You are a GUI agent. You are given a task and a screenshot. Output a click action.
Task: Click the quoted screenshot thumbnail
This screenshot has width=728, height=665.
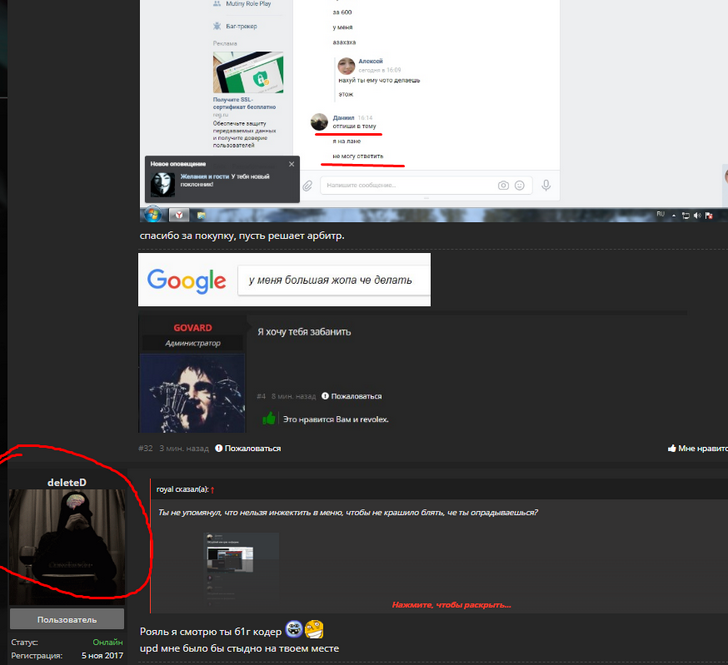[x=241, y=569]
